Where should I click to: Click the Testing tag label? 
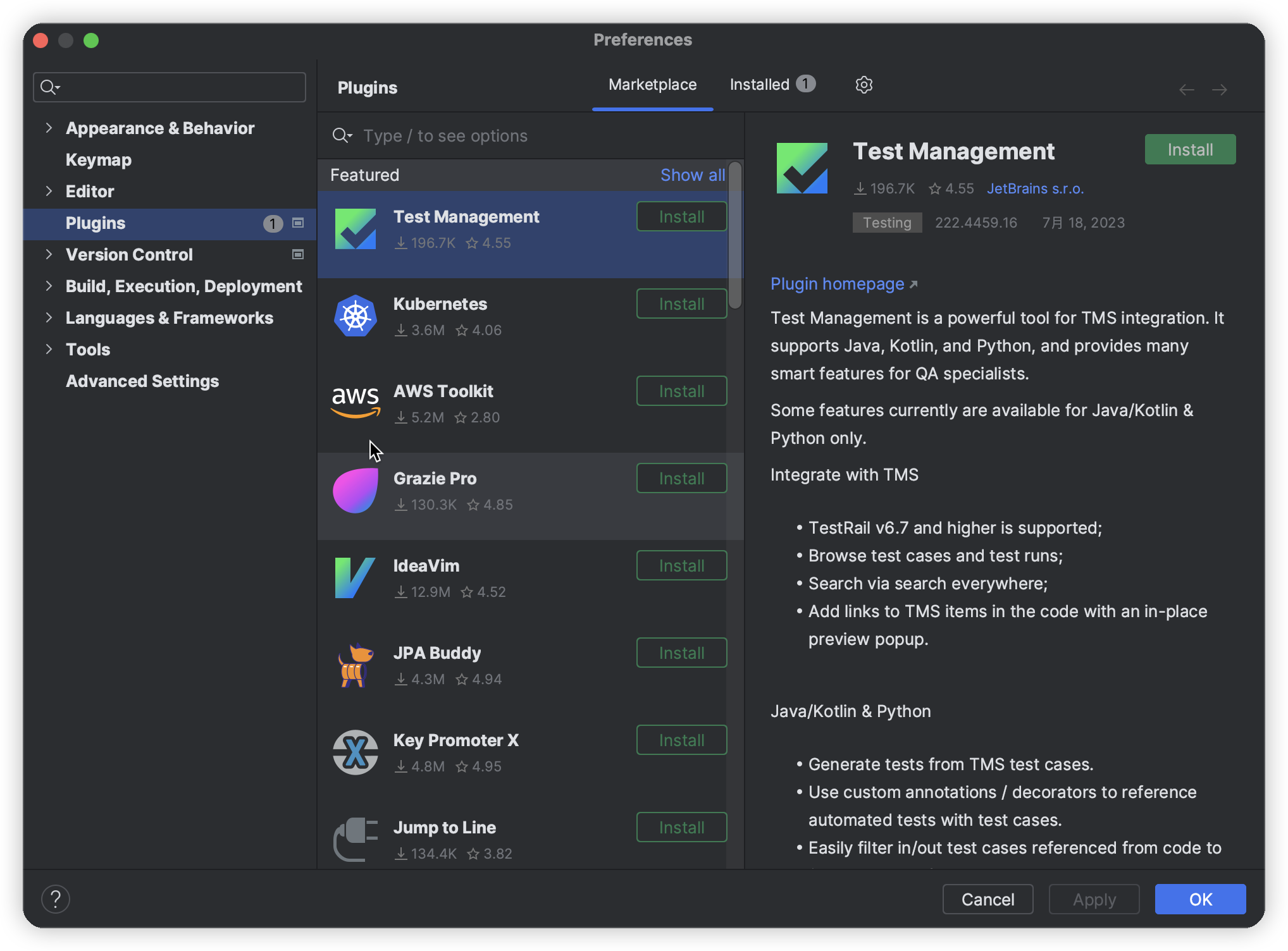[x=887, y=223]
